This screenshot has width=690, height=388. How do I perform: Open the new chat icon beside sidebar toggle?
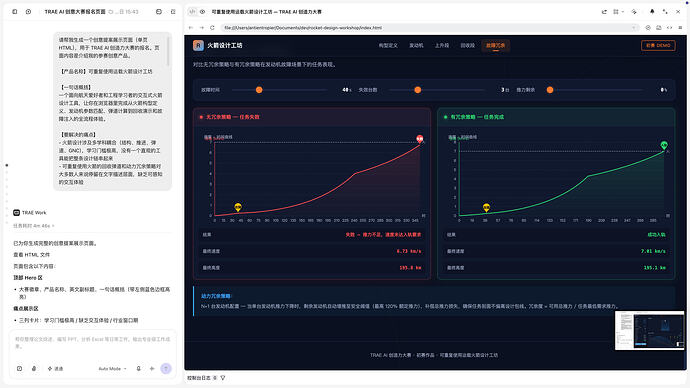point(28,12)
